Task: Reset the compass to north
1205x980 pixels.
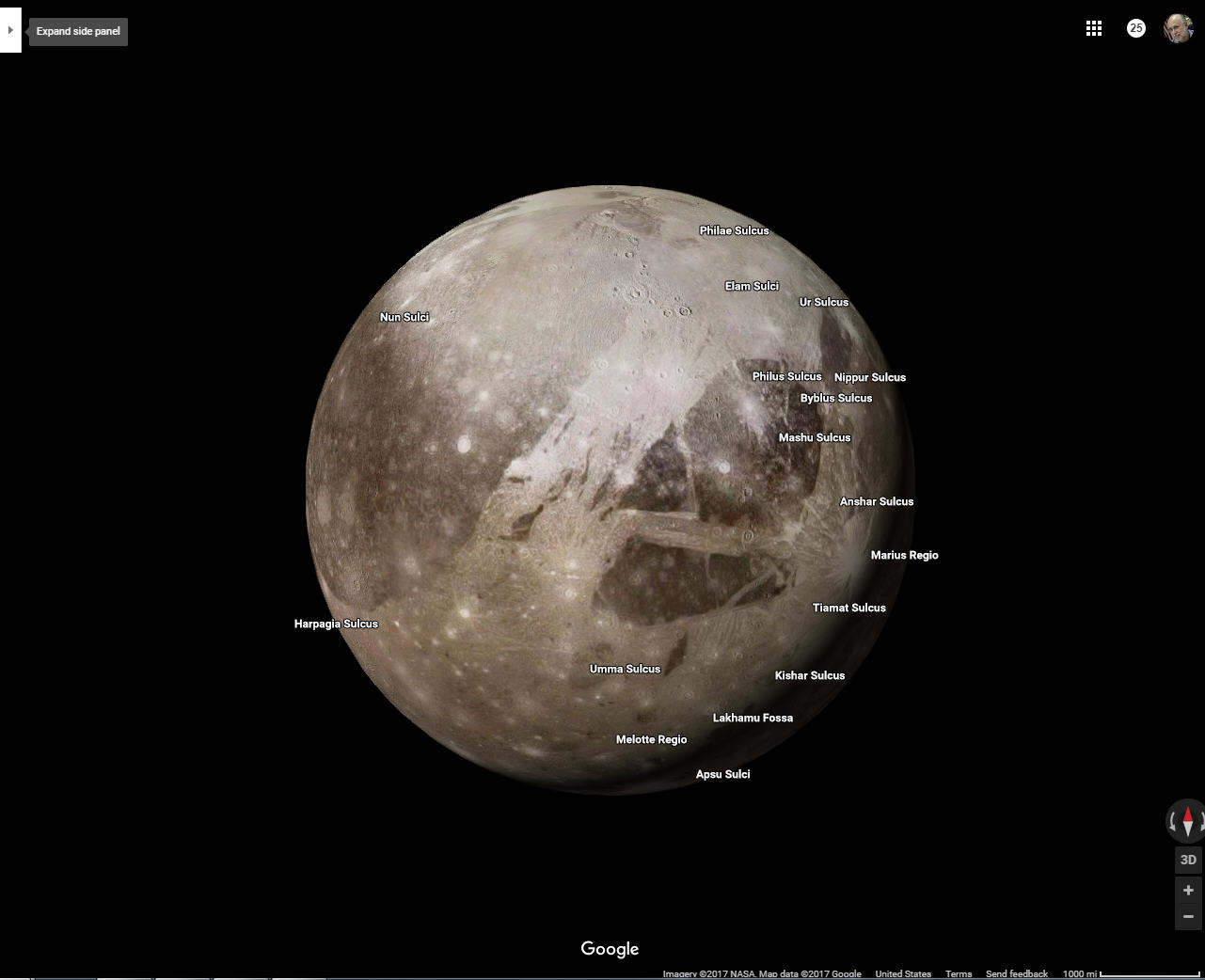Action: click(x=1187, y=821)
